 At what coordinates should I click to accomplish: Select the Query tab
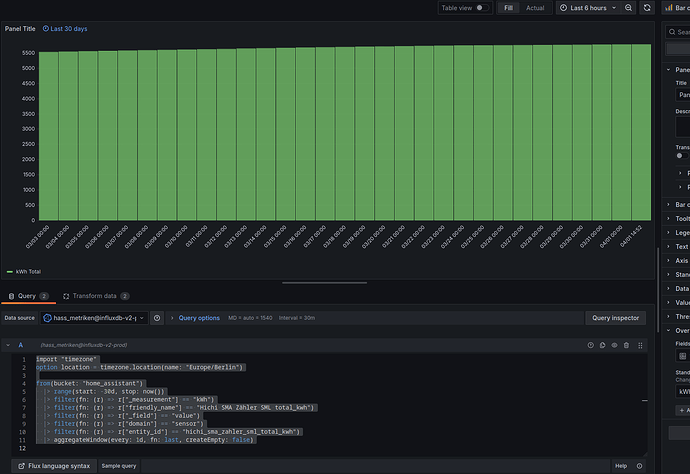pos(25,296)
